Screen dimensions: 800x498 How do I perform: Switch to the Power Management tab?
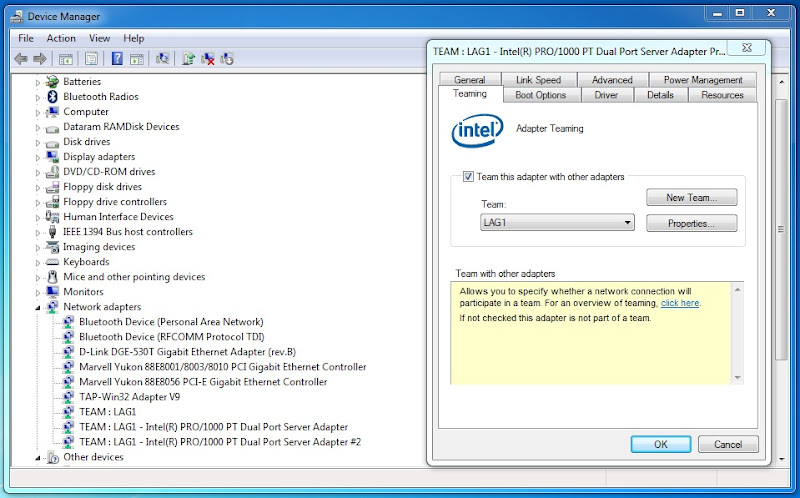[703, 80]
